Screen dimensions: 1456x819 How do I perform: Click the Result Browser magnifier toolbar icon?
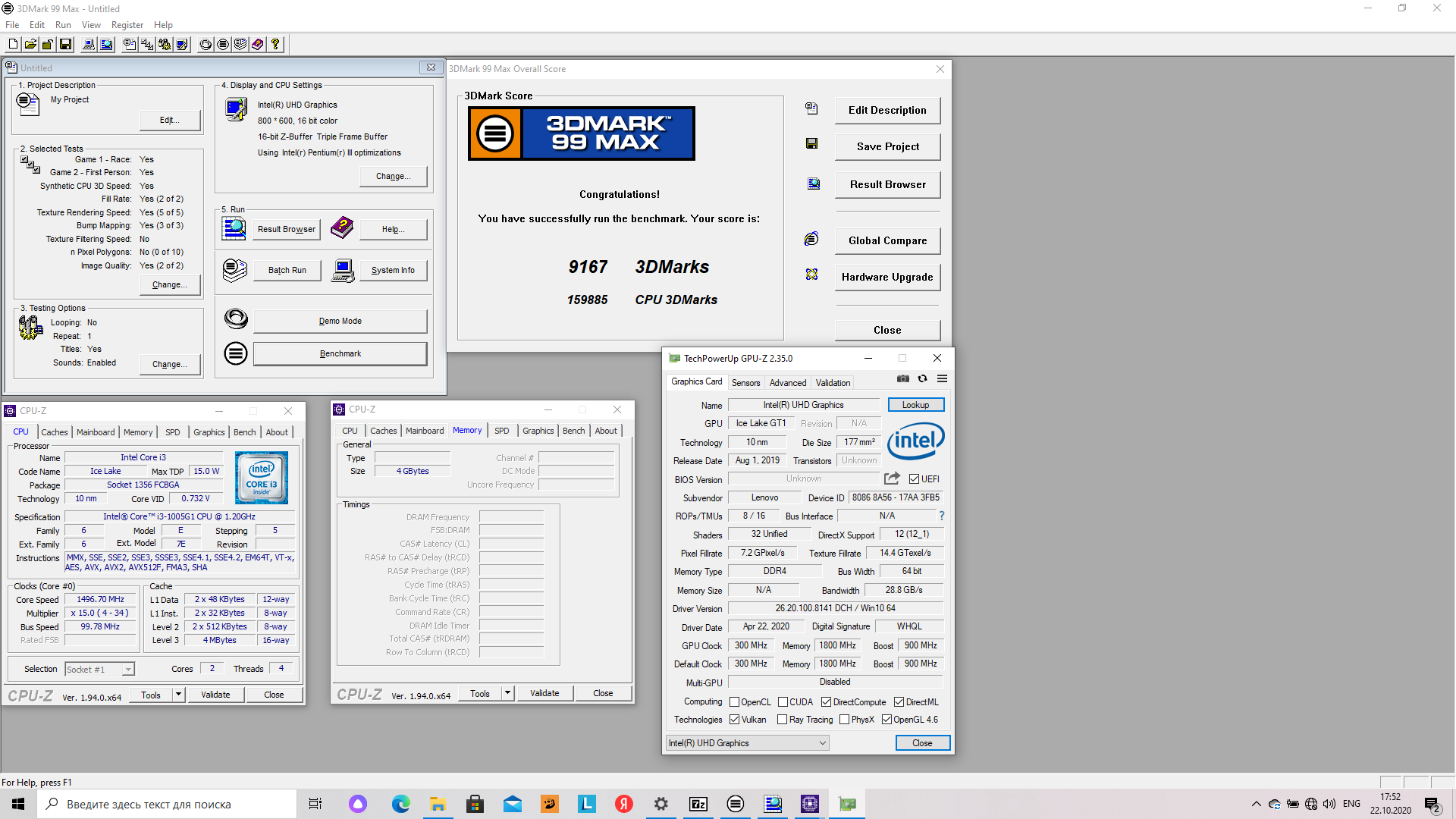pos(106,45)
